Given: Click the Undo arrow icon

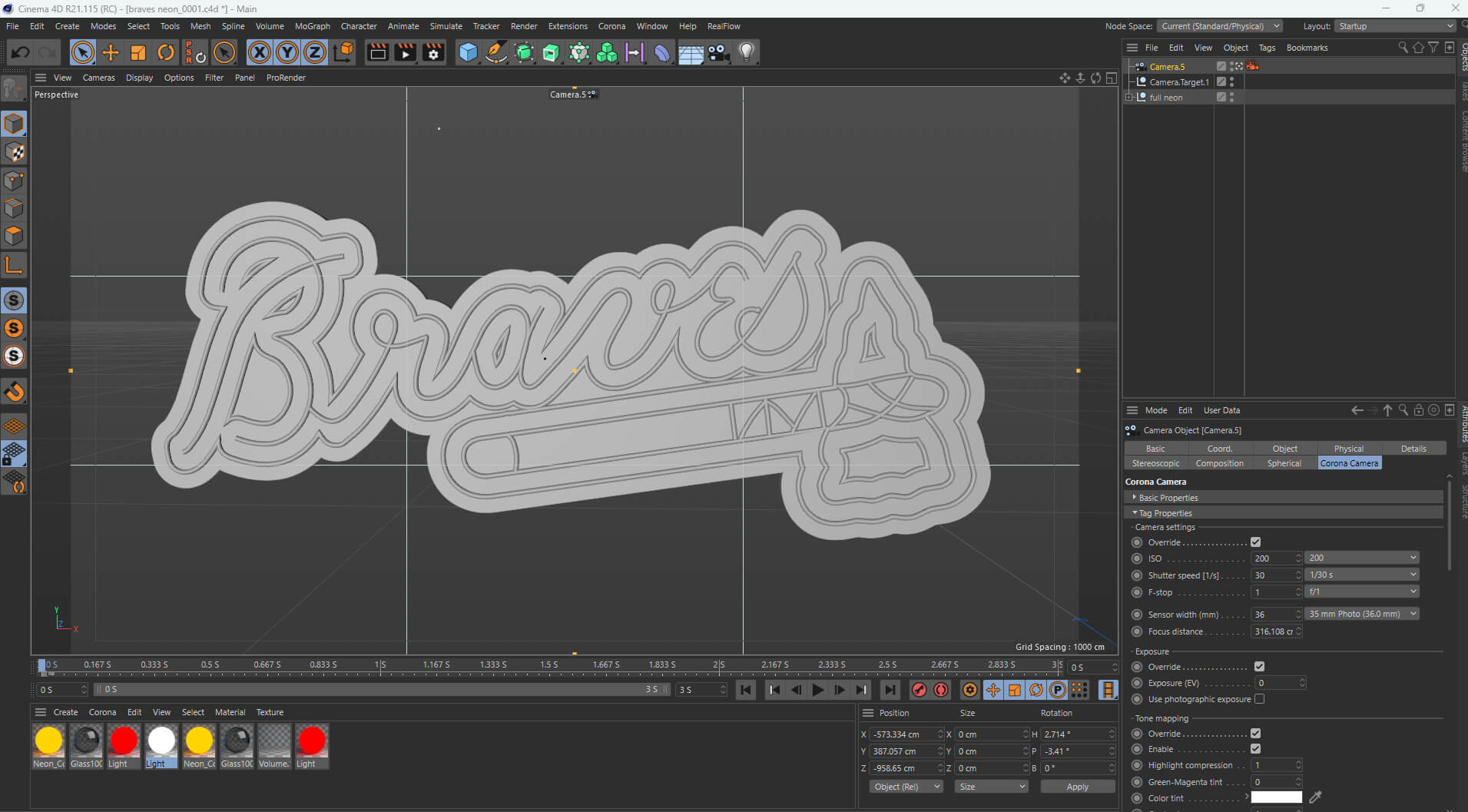Looking at the screenshot, I should (21, 52).
